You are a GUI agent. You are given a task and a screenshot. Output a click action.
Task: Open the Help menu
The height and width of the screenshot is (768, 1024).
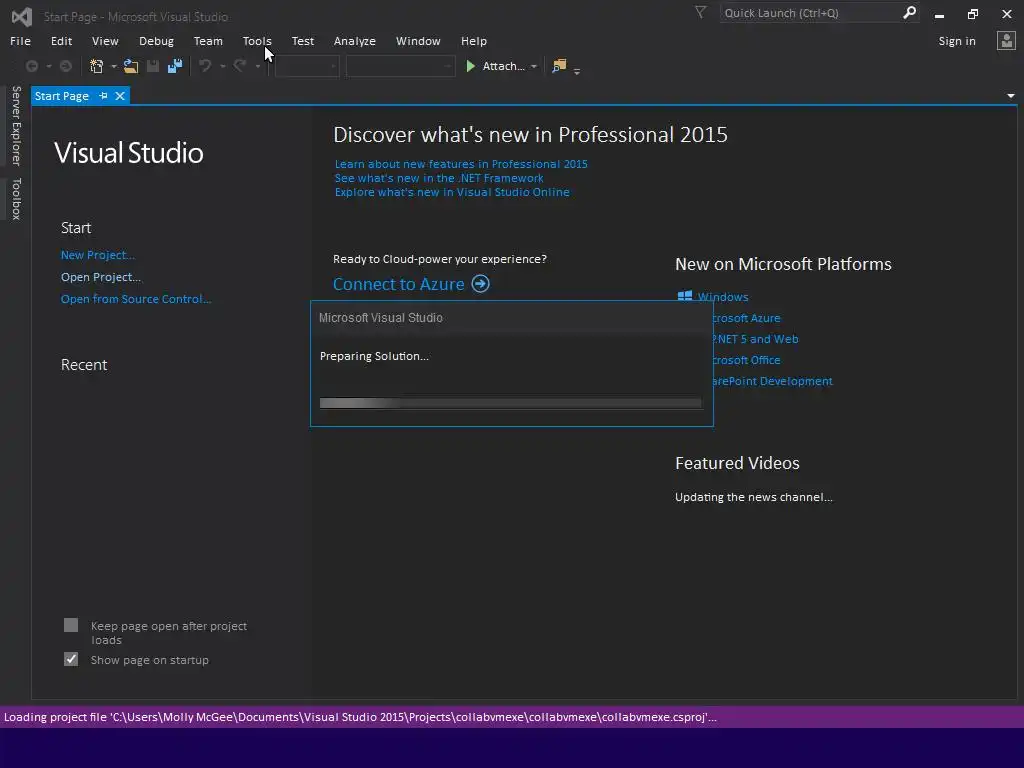pyautogui.click(x=473, y=40)
